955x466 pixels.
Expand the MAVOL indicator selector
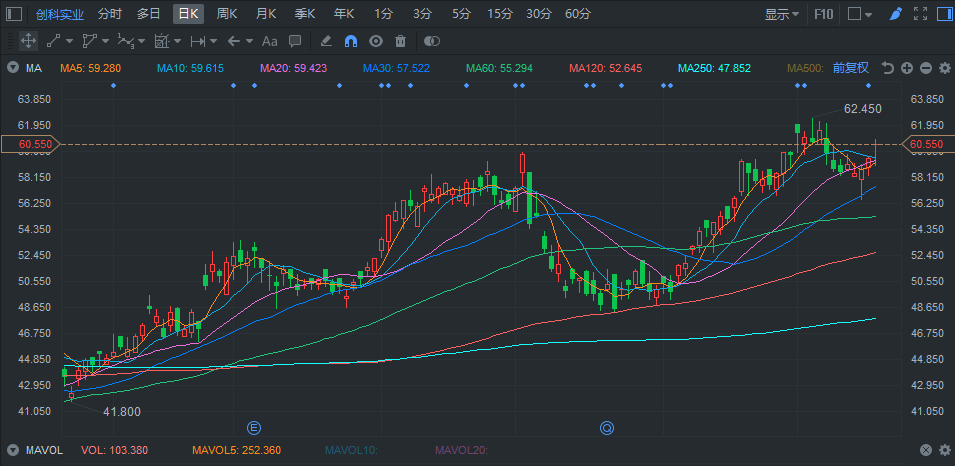12,450
